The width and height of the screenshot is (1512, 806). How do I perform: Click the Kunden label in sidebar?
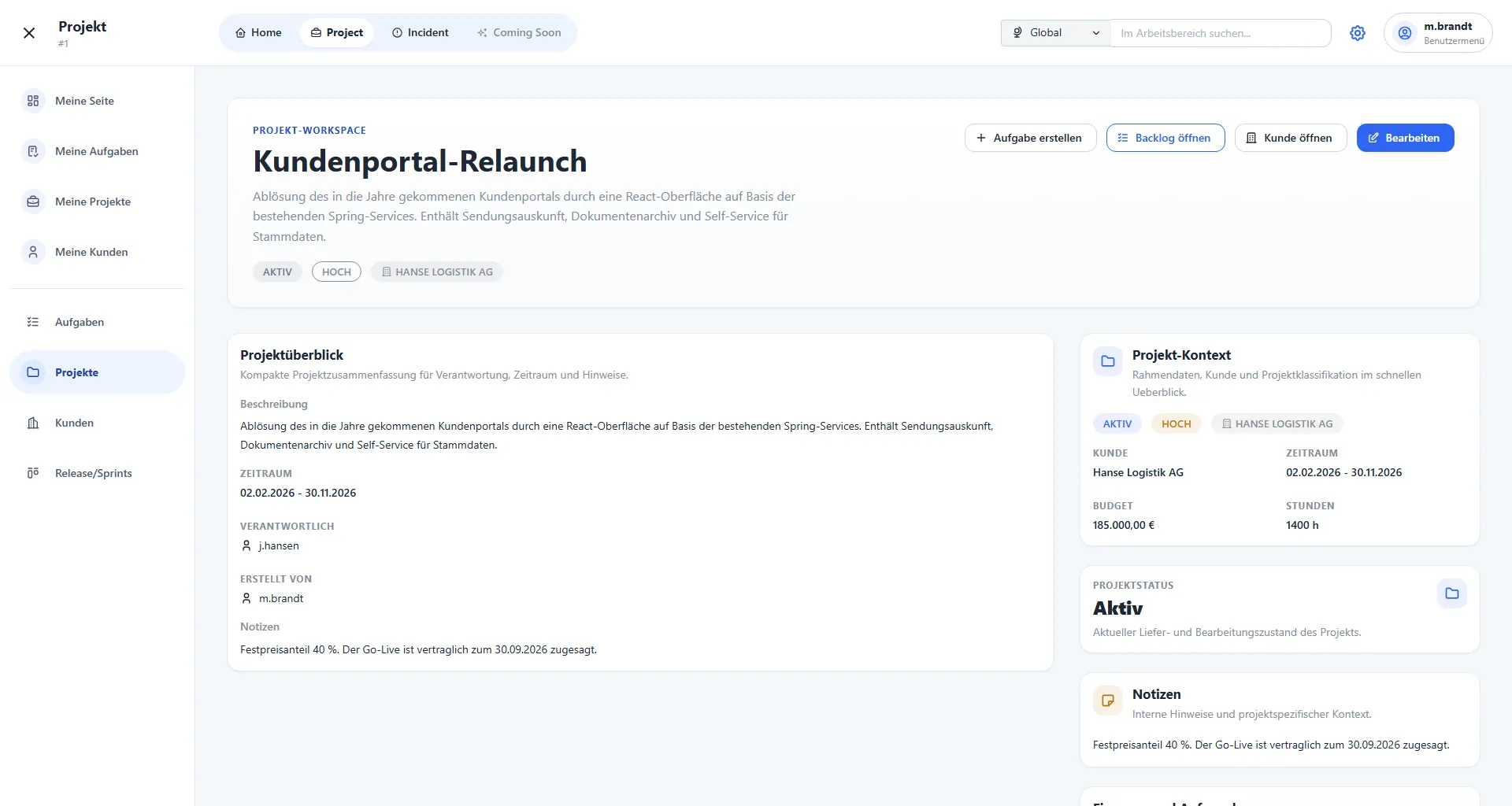click(74, 423)
